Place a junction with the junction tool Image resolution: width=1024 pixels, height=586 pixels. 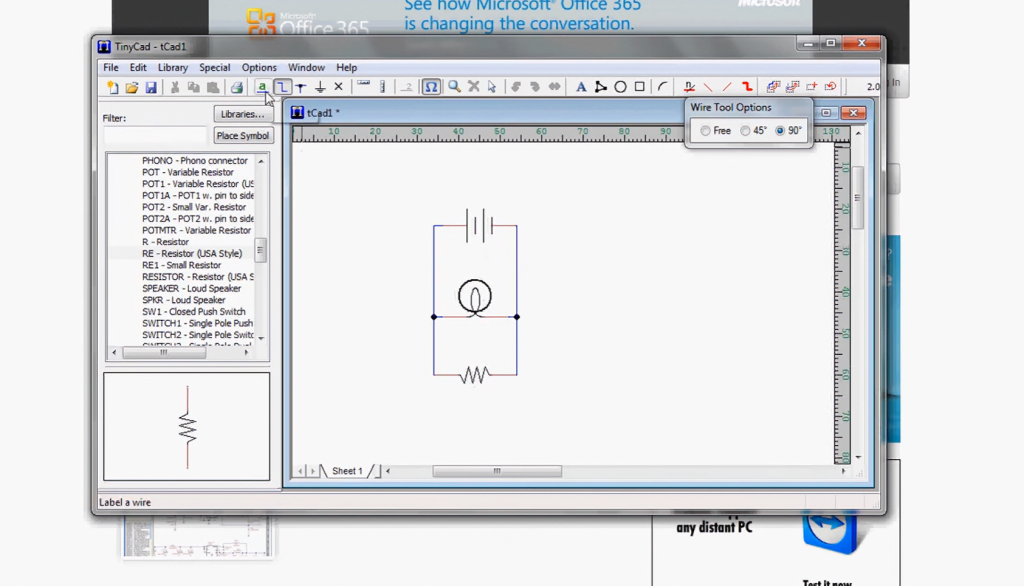click(301, 87)
